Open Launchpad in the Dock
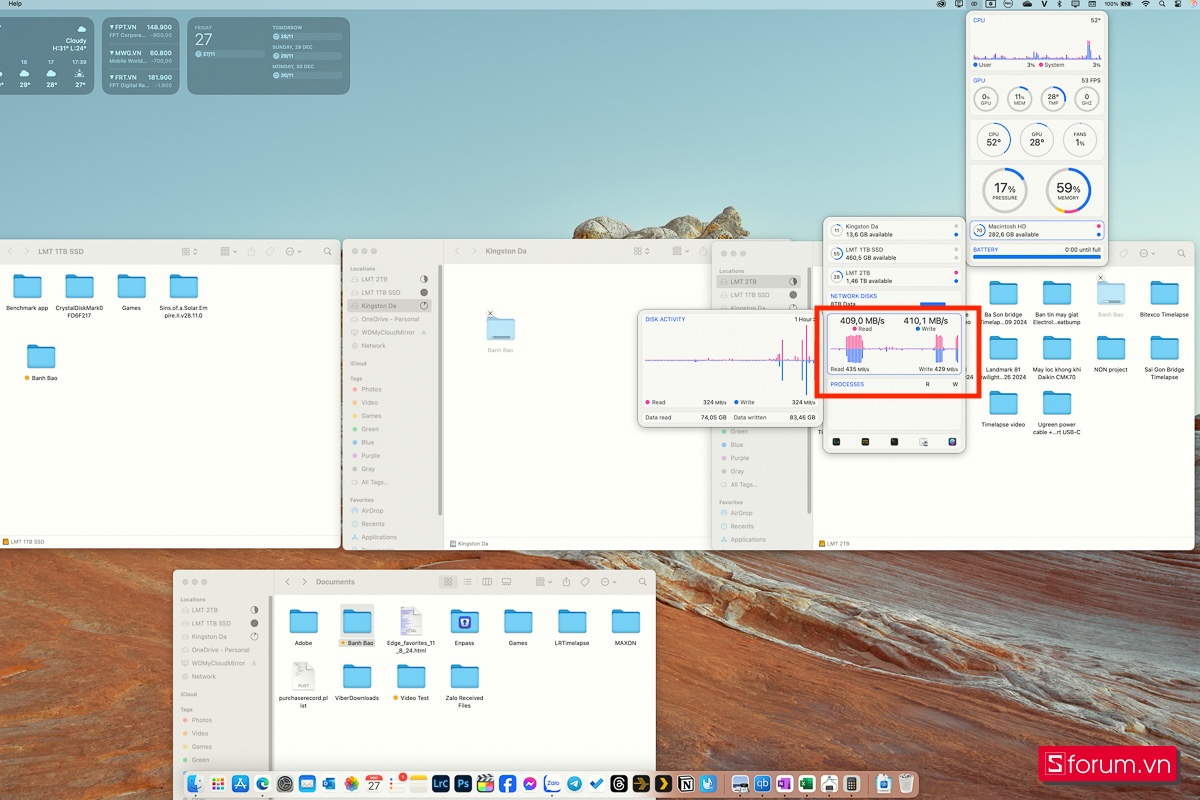Viewport: 1200px width, 800px height. click(x=218, y=784)
